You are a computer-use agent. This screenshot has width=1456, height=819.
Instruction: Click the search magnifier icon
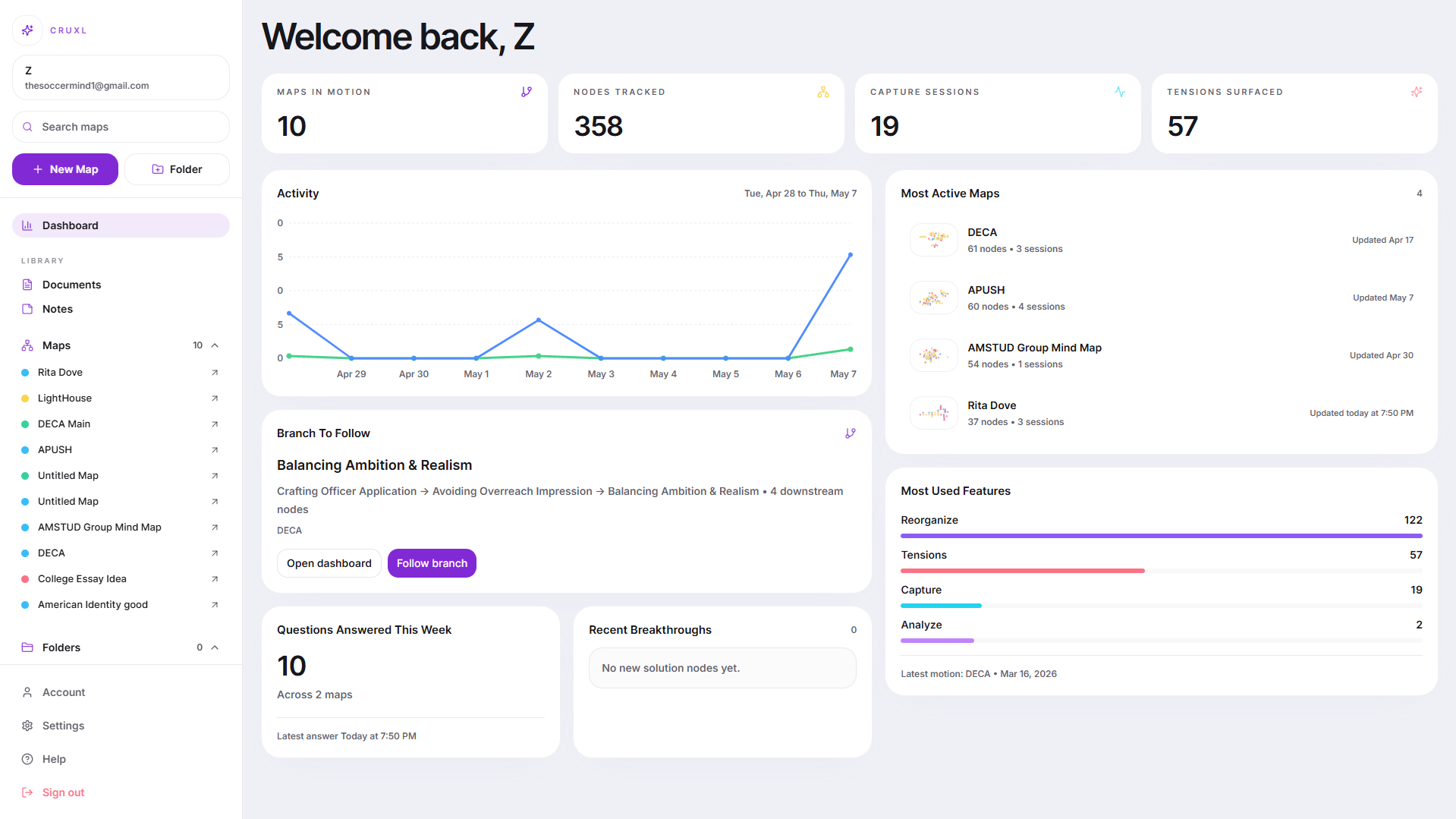pyautogui.click(x=27, y=127)
